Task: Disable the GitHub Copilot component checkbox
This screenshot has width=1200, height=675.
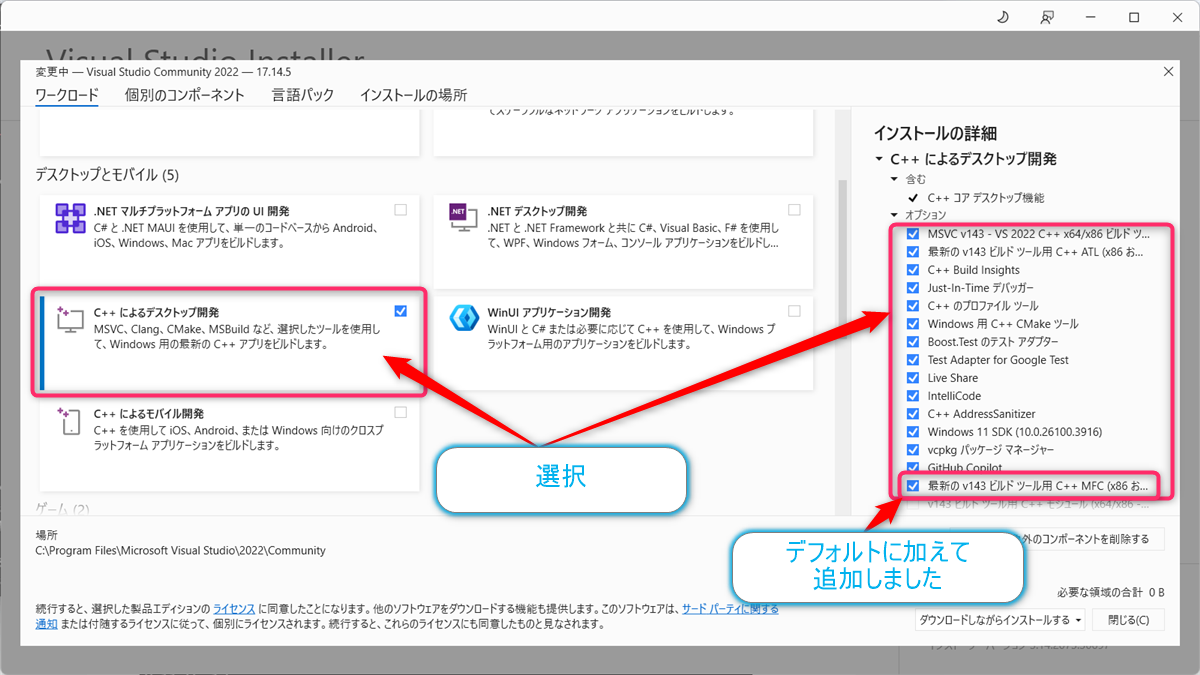Action: pyautogui.click(x=912, y=467)
